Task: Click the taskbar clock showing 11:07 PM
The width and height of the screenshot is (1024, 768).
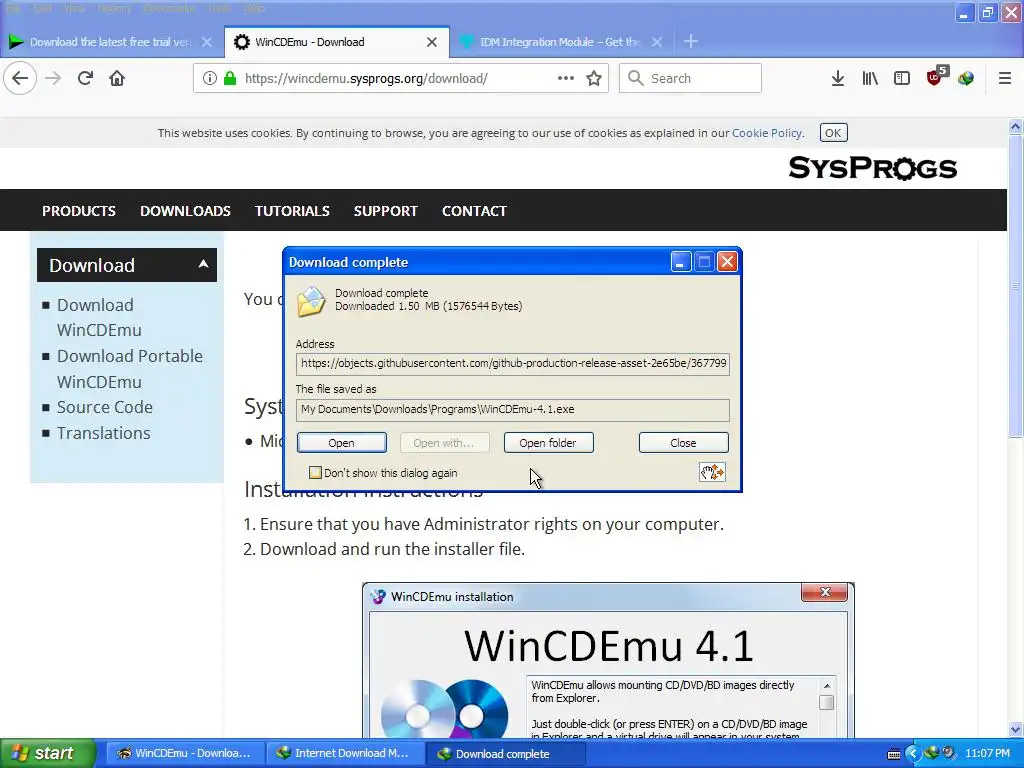Action: [987, 754]
